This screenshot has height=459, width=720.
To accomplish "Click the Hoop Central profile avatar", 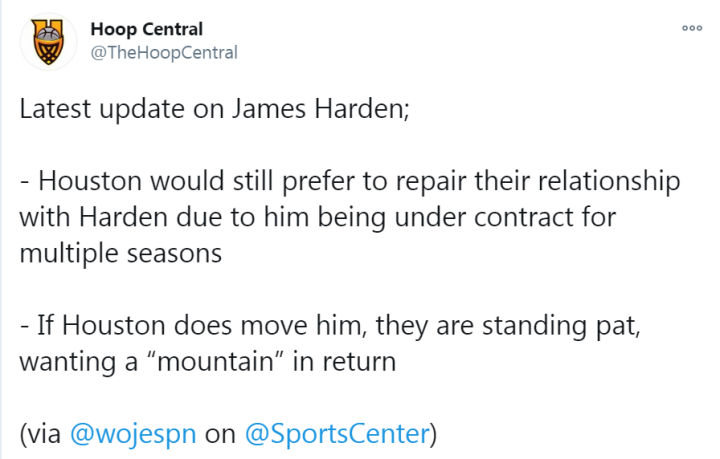I will (44, 41).
